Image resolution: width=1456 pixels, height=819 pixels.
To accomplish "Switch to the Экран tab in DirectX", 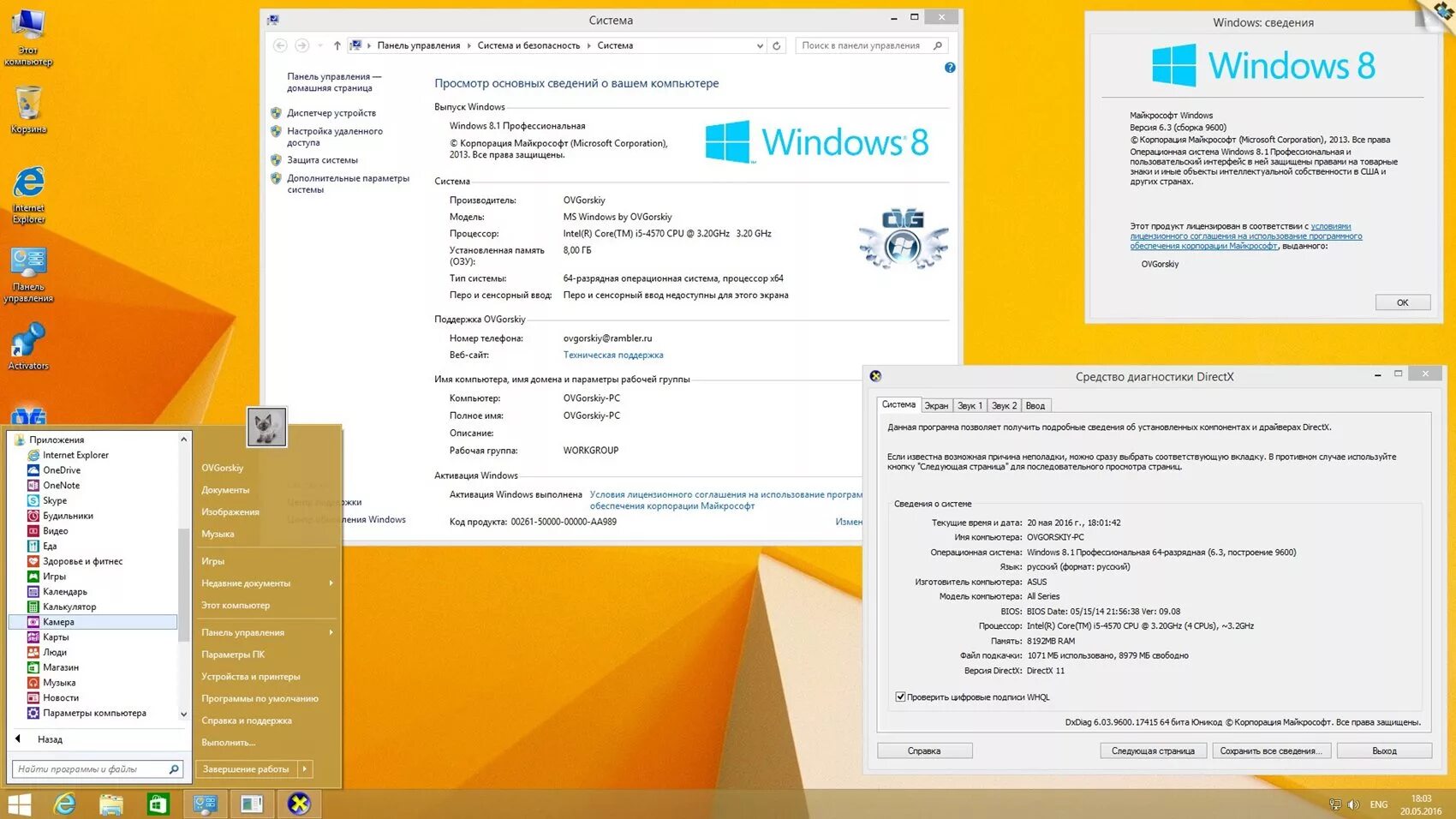I will coord(936,406).
